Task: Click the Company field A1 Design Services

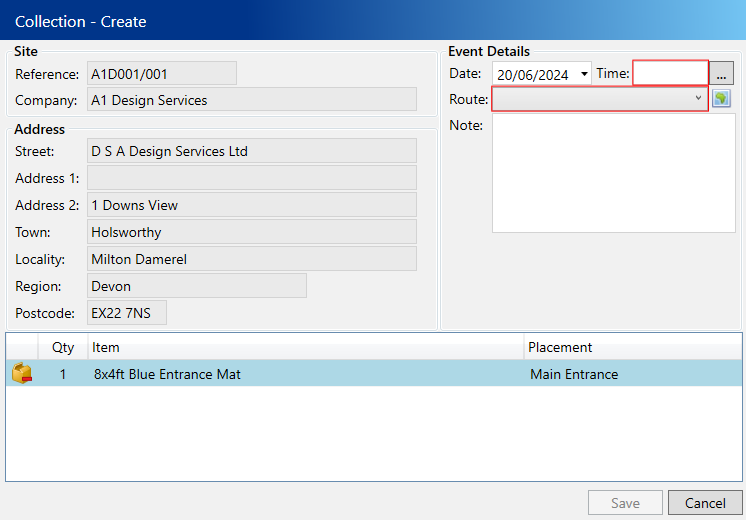Action: [x=251, y=100]
